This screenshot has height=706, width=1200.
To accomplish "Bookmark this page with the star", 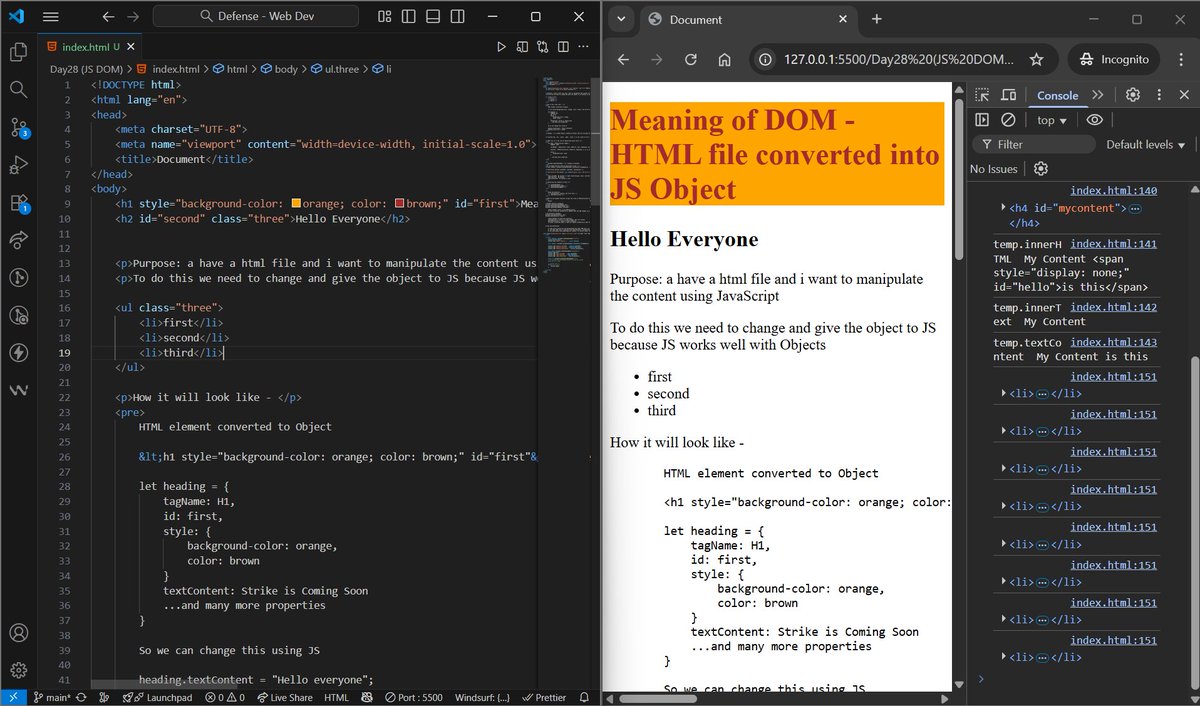I will pyautogui.click(x=1037, y=60).
